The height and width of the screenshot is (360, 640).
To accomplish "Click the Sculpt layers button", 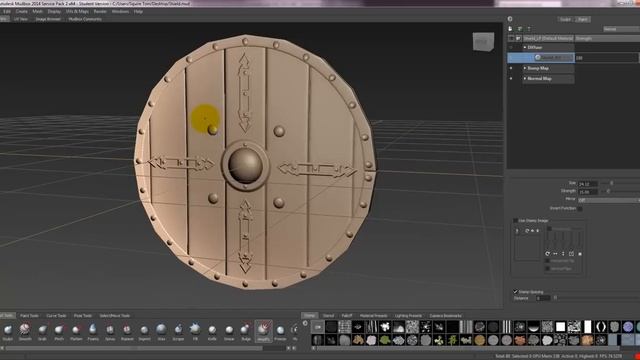I will (x=565, y=19).
